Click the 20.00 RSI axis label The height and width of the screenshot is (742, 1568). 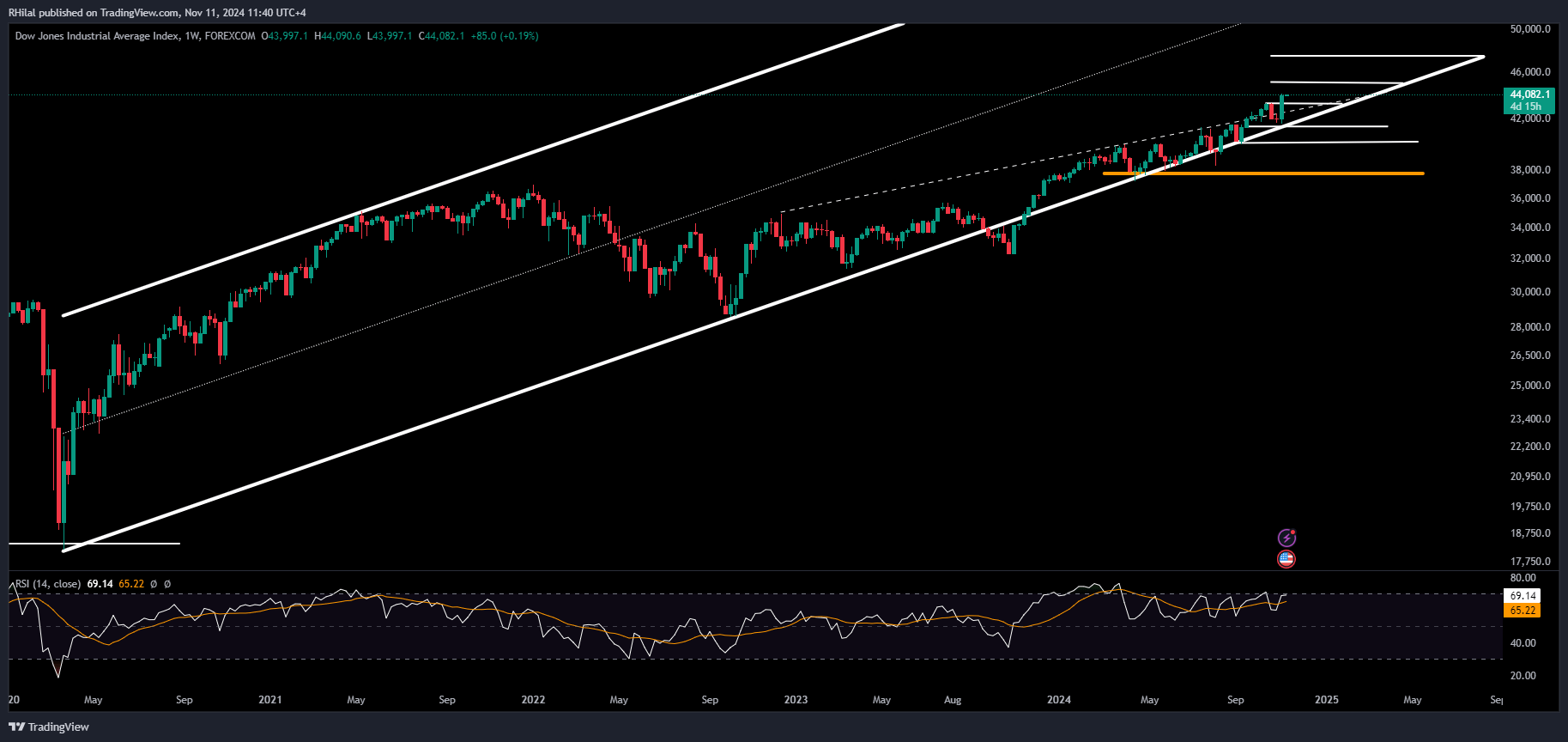(1523, 676)
